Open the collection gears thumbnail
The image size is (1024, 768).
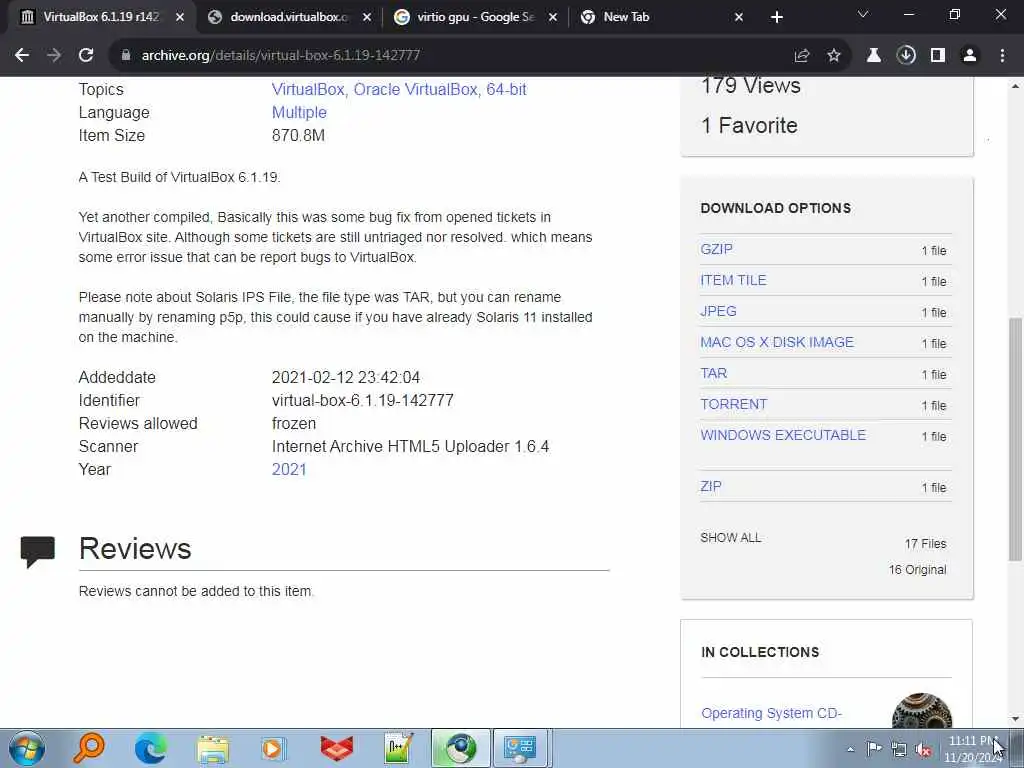[x=922, y=711]
